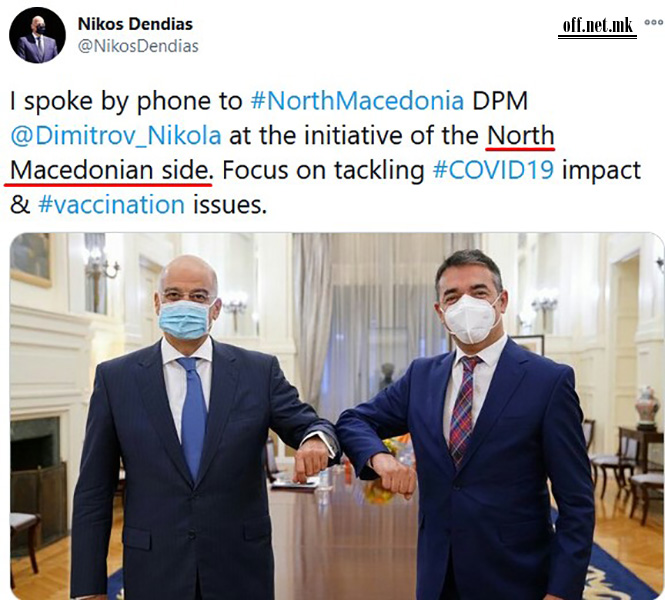Open the #vaccination hashtag
The image size is (665, 600).
pyautogui.click(x=112, y=205)
